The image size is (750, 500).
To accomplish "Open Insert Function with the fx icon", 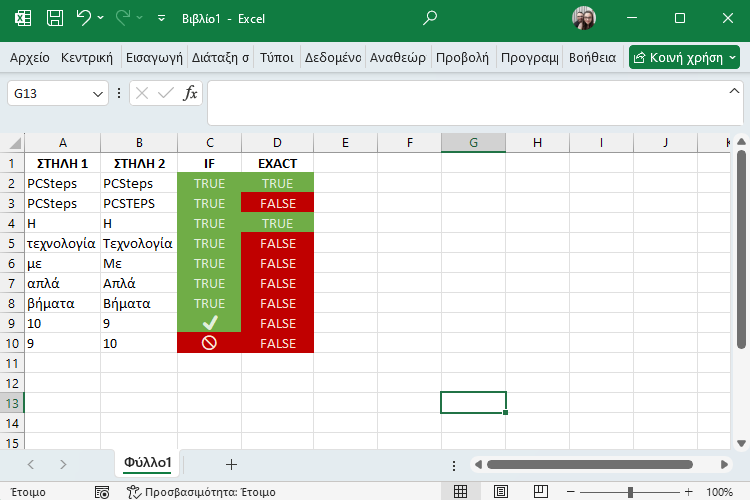I will pyautogui.click(x=190, y=93).
